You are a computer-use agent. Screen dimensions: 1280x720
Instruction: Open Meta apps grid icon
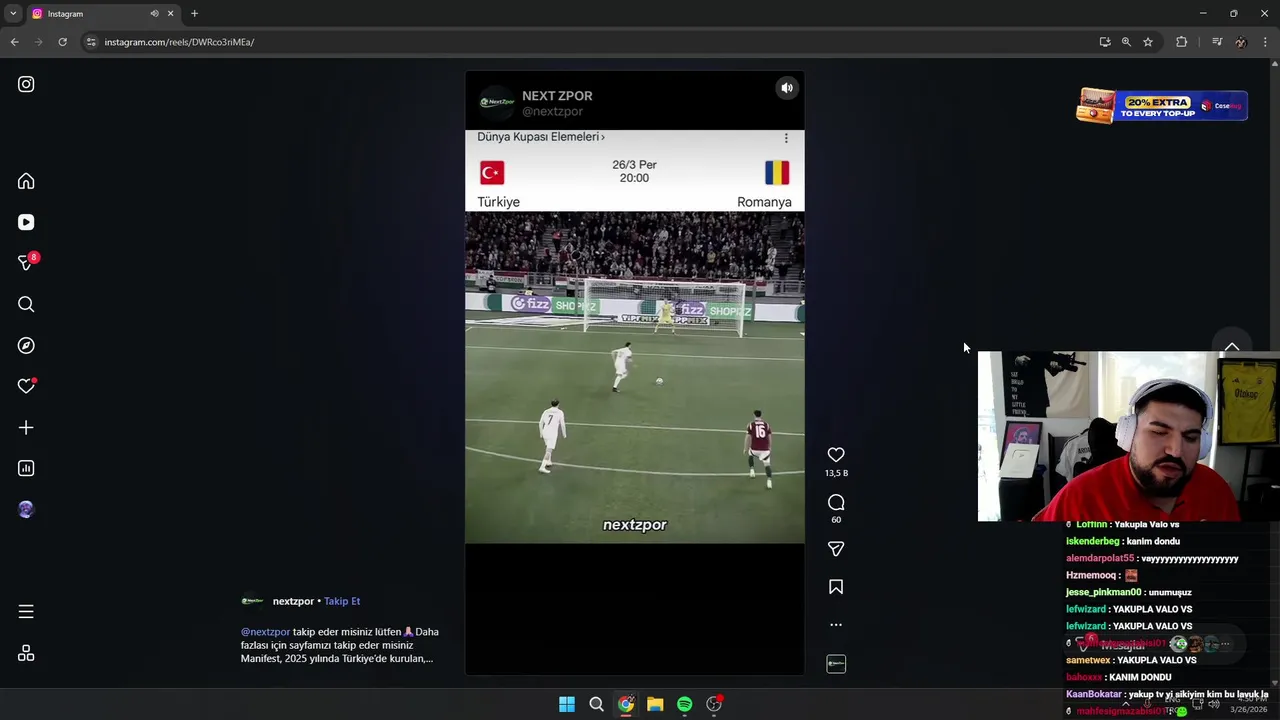(x=26, y=653)
